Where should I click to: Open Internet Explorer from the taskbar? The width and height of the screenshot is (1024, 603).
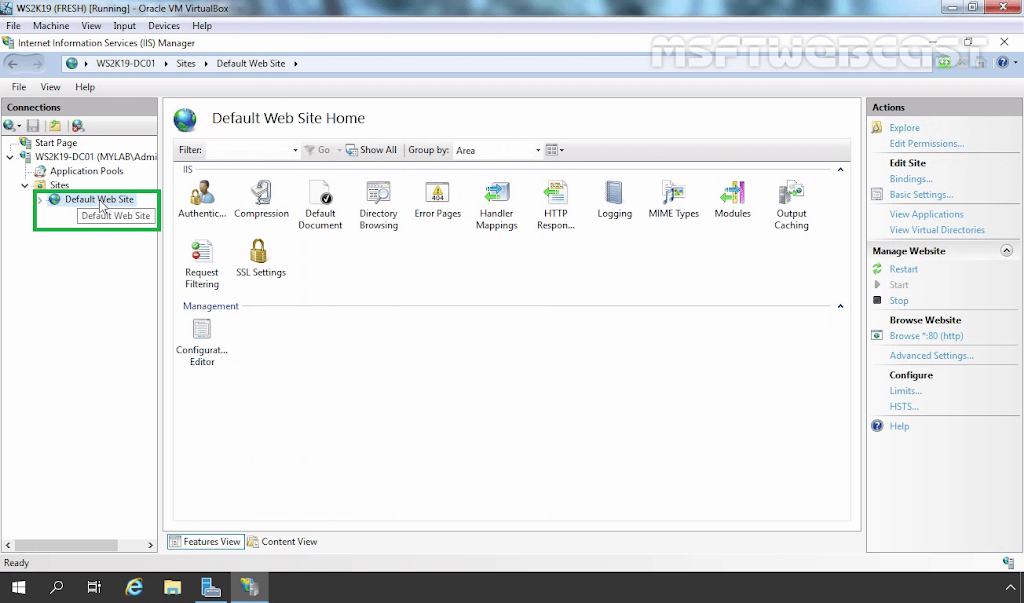(x=134, y=587)
